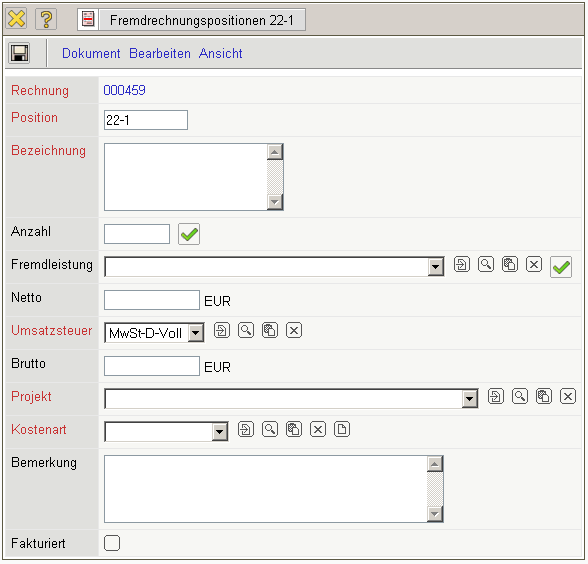Click the Umsatzsteuer field label
This screenshot has height=564, width=588.
52,330
